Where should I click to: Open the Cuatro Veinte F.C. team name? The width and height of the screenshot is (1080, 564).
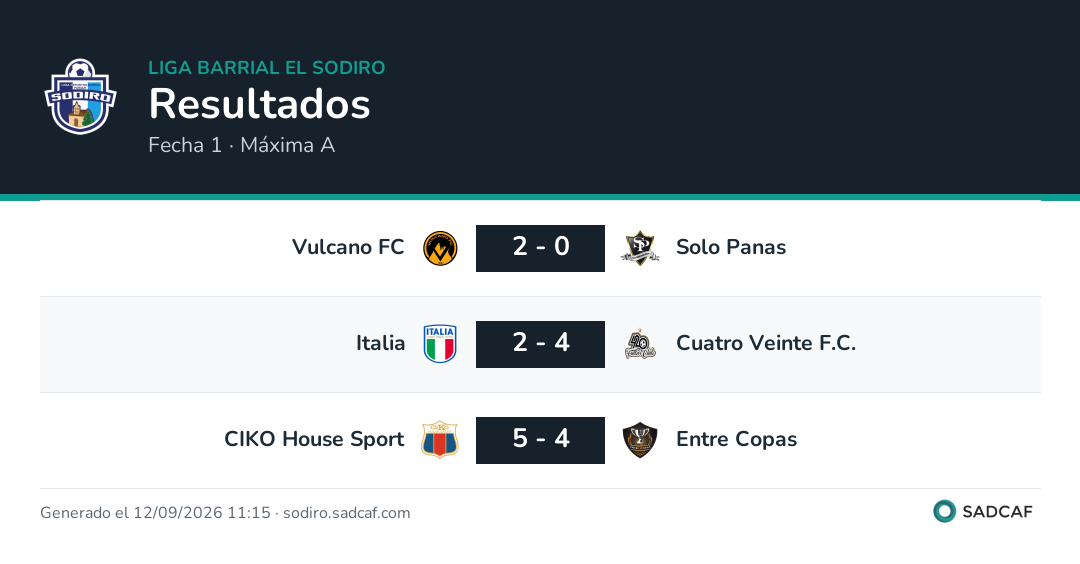click(x=766, y=342)
